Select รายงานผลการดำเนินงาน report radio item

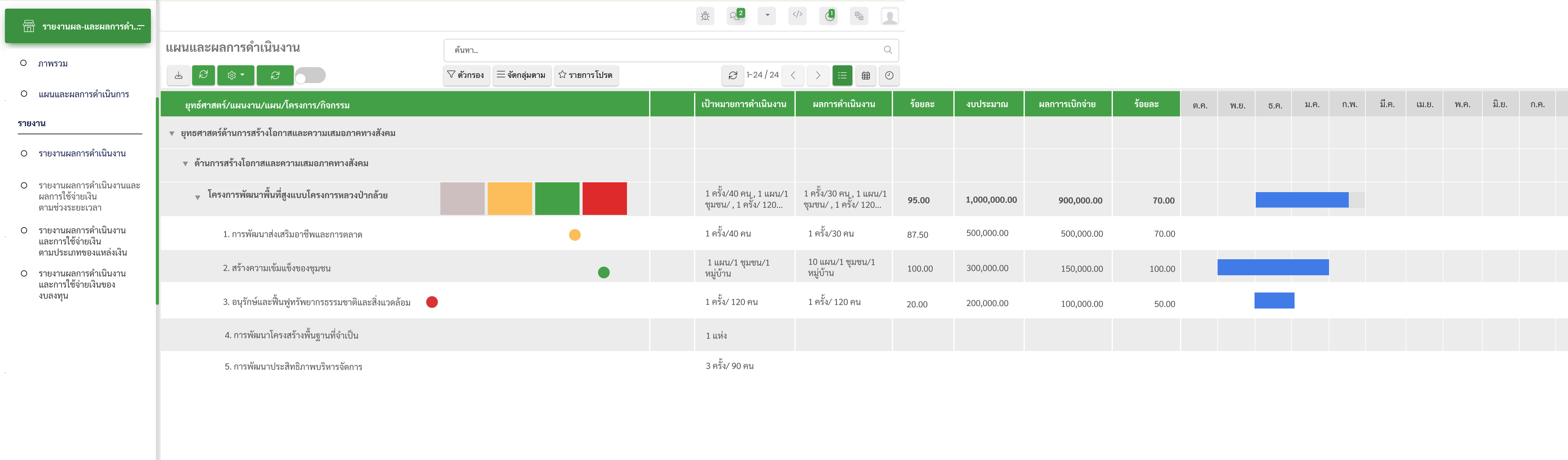point(24,153)
